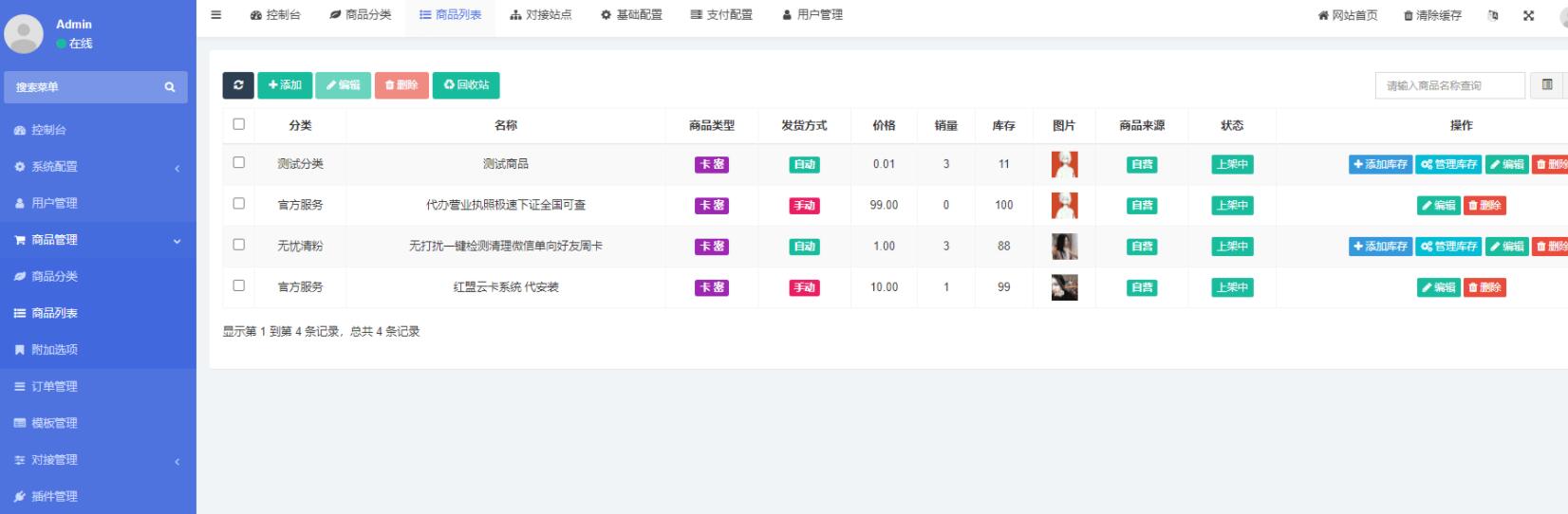Click 添加库存 for 测试商品 row
Screen dimensions: 1568x514
coord(1380,165)
